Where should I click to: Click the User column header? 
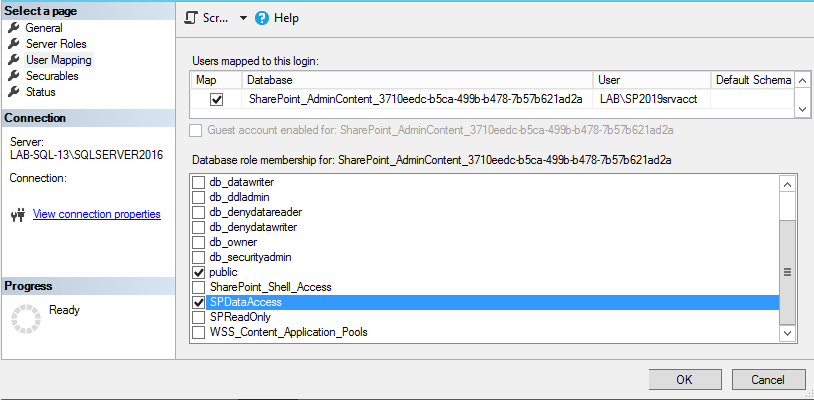pyautogui.click(x=652, y=80)
